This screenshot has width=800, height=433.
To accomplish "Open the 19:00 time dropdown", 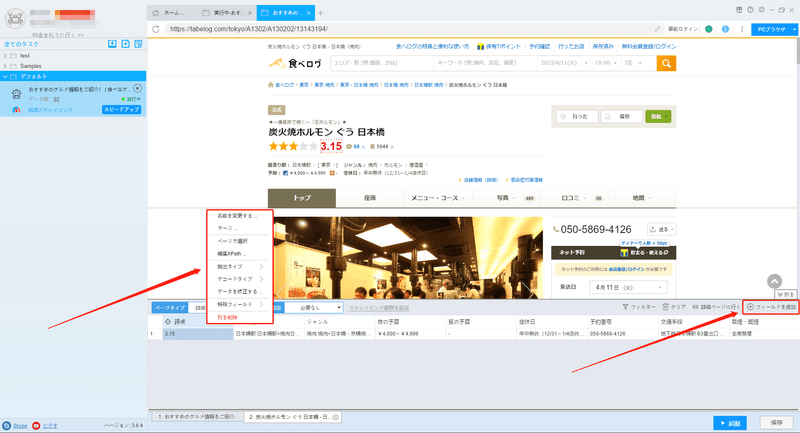I will click(607, 63).
